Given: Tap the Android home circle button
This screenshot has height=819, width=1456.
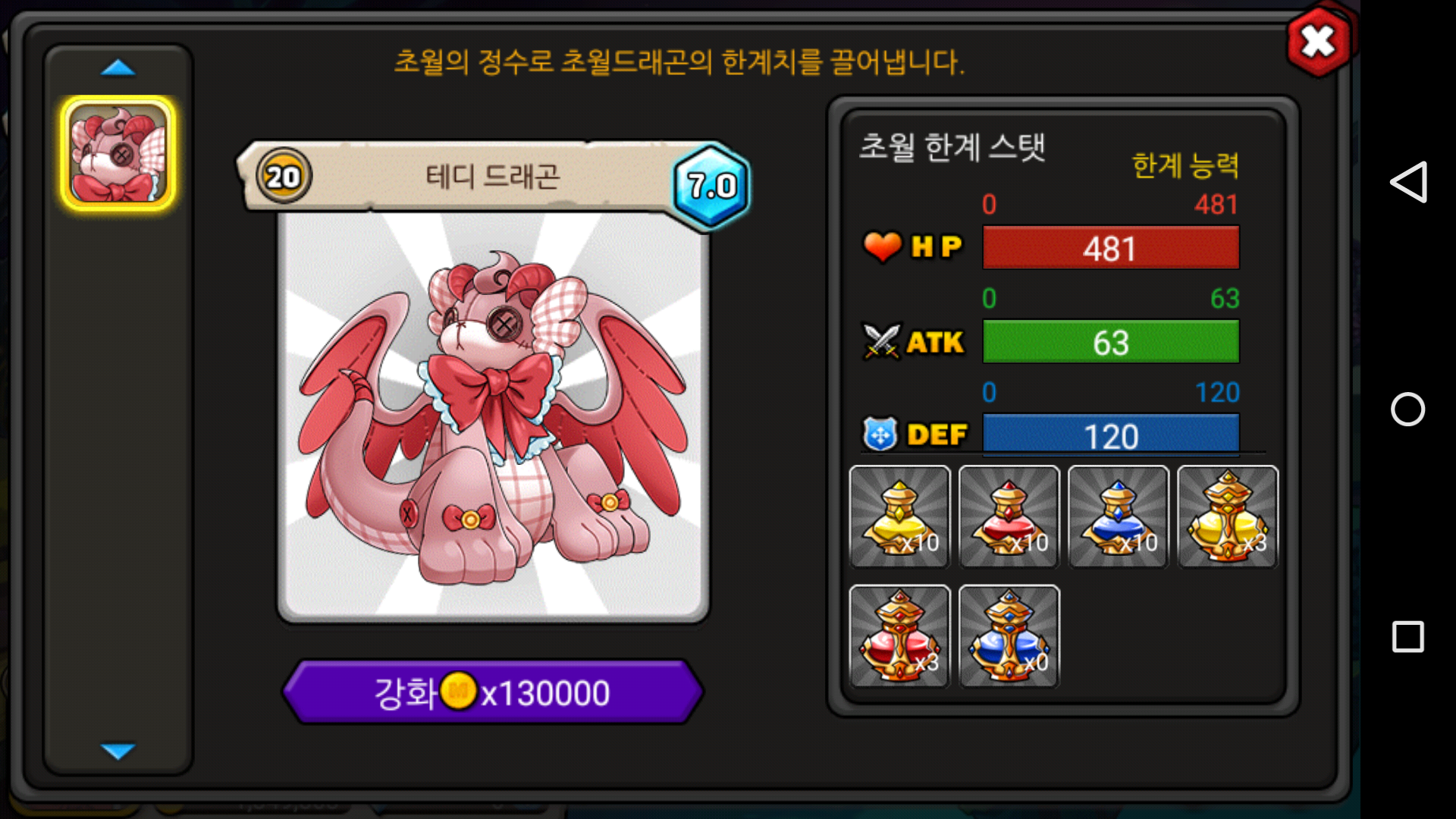Looking at the screenshot, I should pyautogui.click(x=1408, y=409).
